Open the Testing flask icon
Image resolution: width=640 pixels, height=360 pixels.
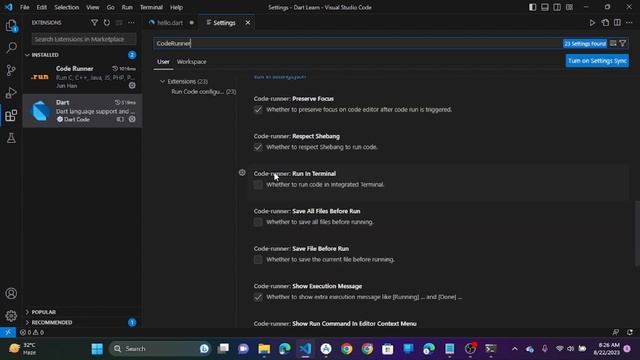pyautogui.click(x=11, y=138)
